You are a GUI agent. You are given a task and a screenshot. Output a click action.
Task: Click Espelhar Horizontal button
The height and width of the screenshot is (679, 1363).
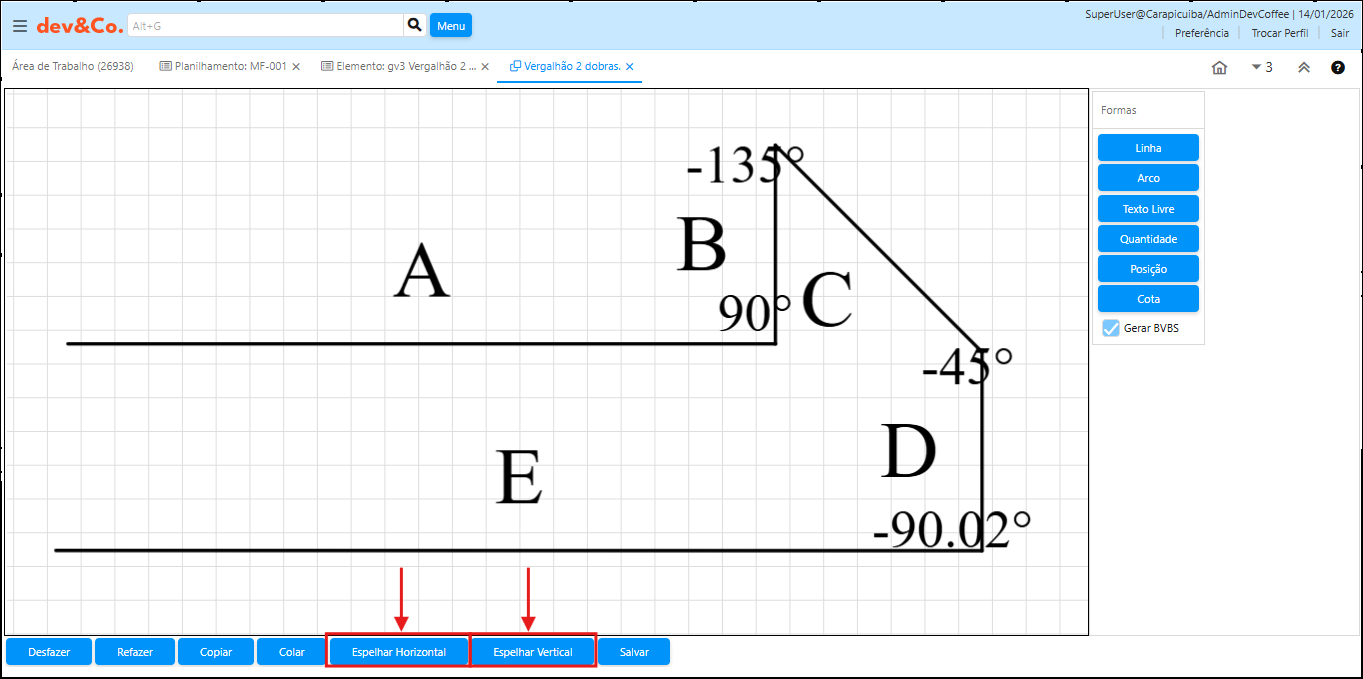399,652
